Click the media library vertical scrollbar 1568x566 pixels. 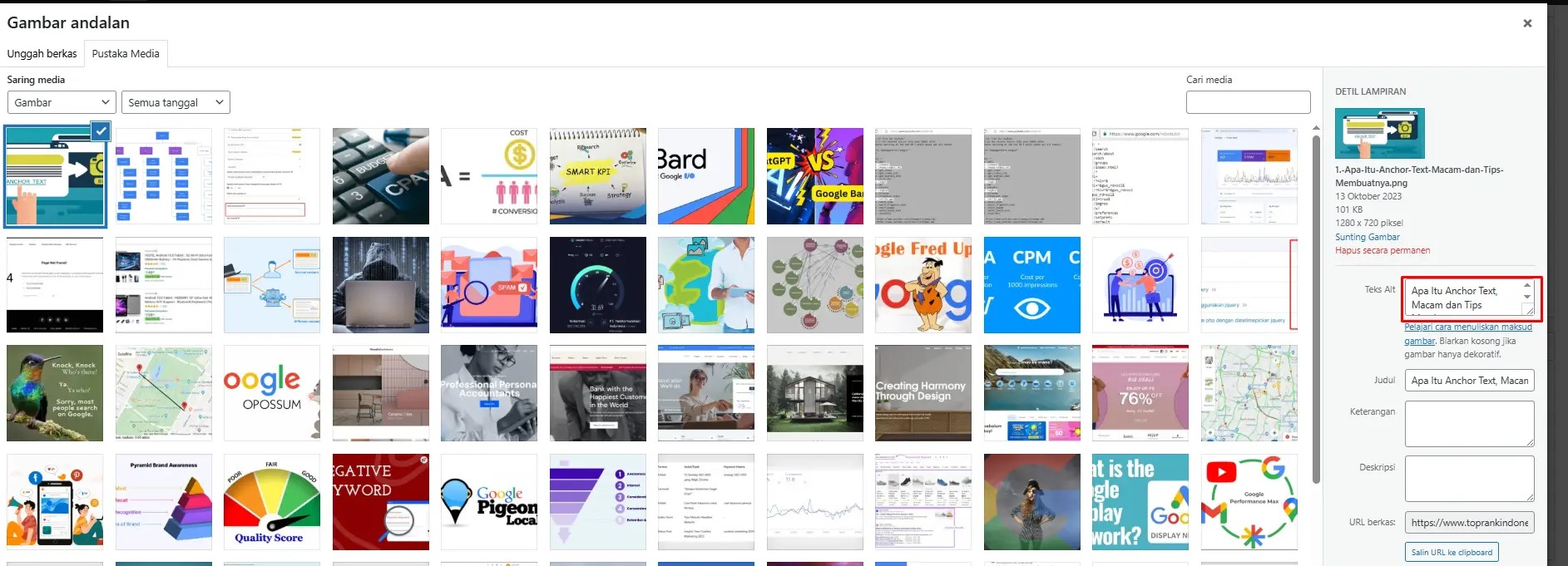click(x=1315, y=308)
